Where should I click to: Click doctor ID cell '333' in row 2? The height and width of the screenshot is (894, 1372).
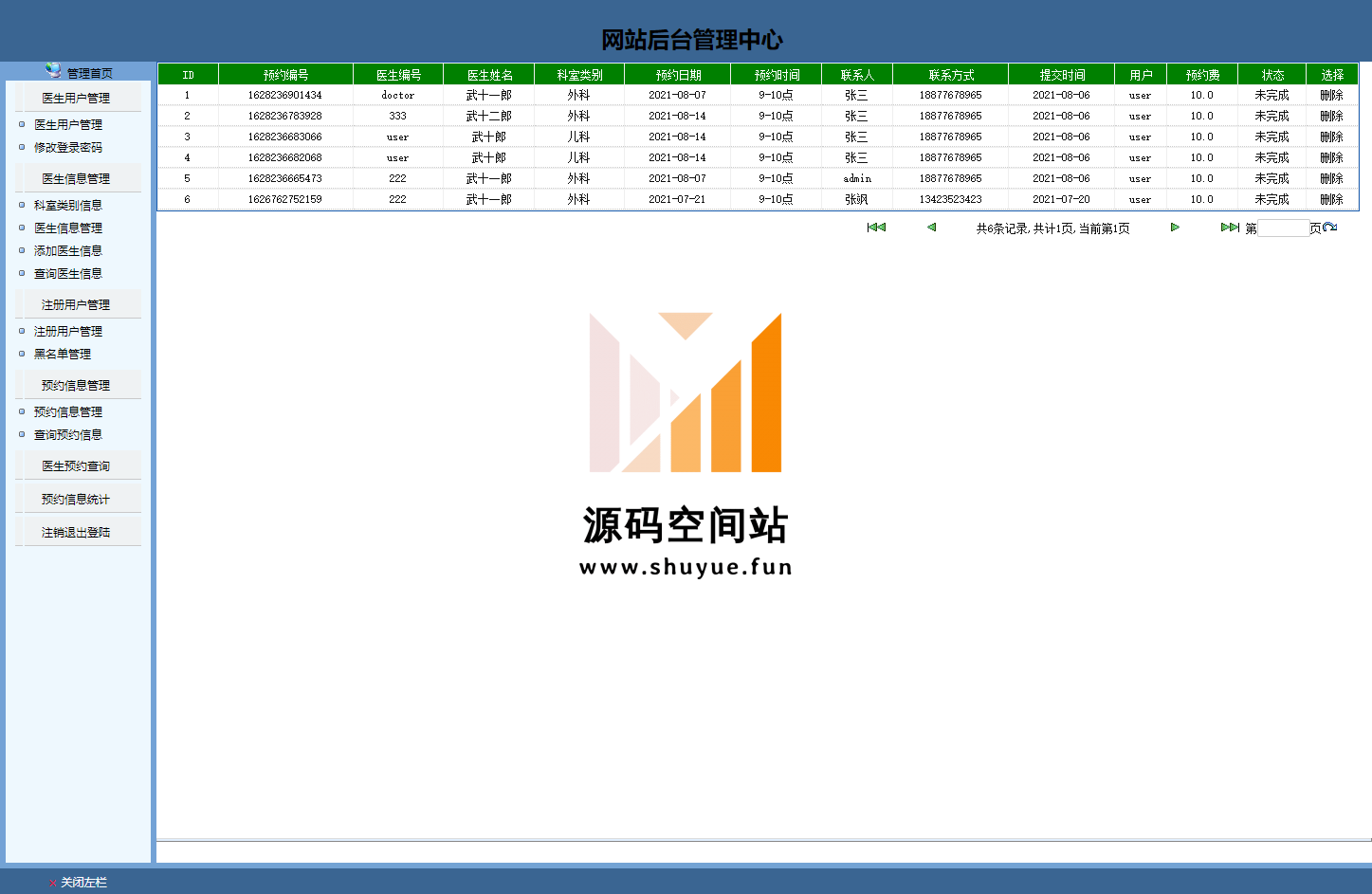point(398,116)
